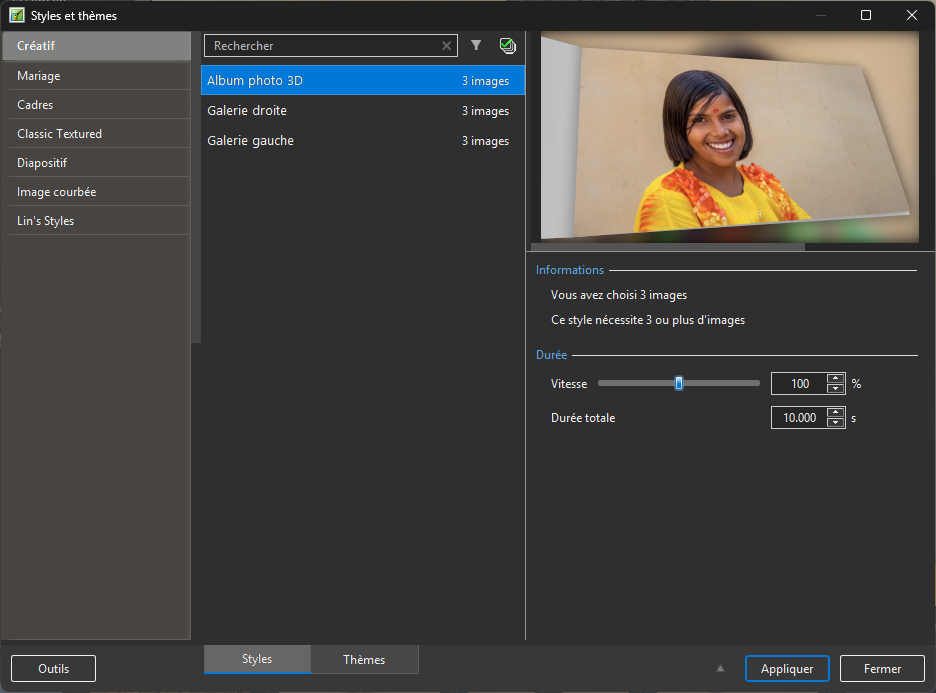Click in the Rechercher search box
The height and width of the screenshot is (693, 936).
322,46
